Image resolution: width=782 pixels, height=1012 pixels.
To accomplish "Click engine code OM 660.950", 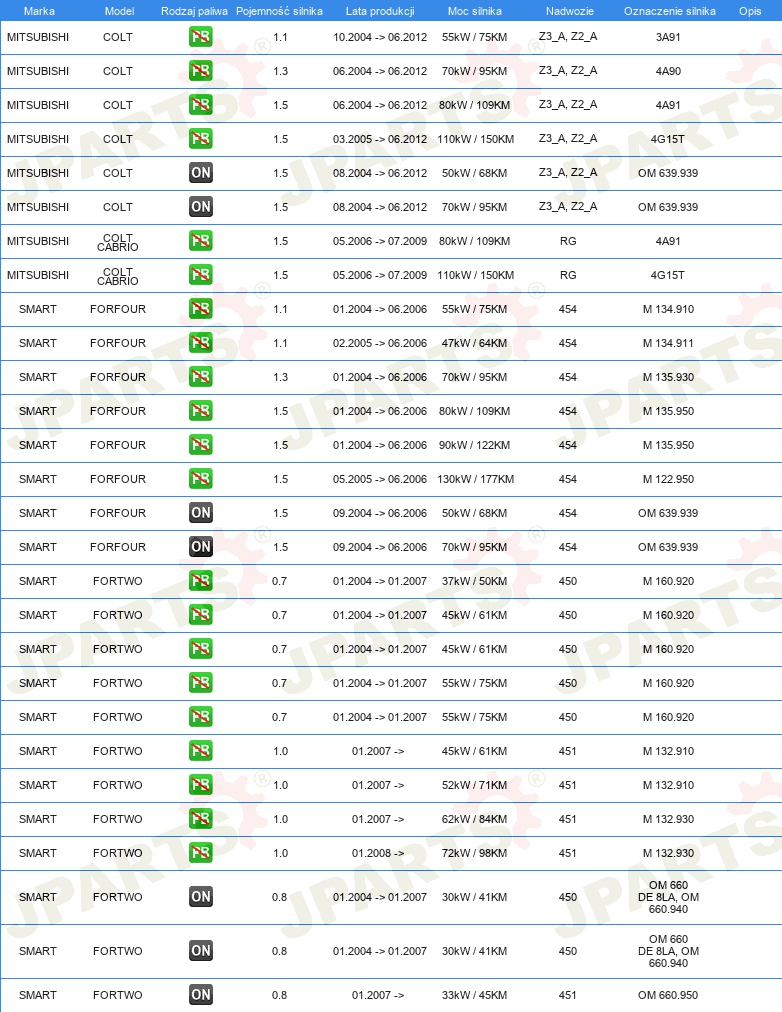I will (x=668, y=995).
